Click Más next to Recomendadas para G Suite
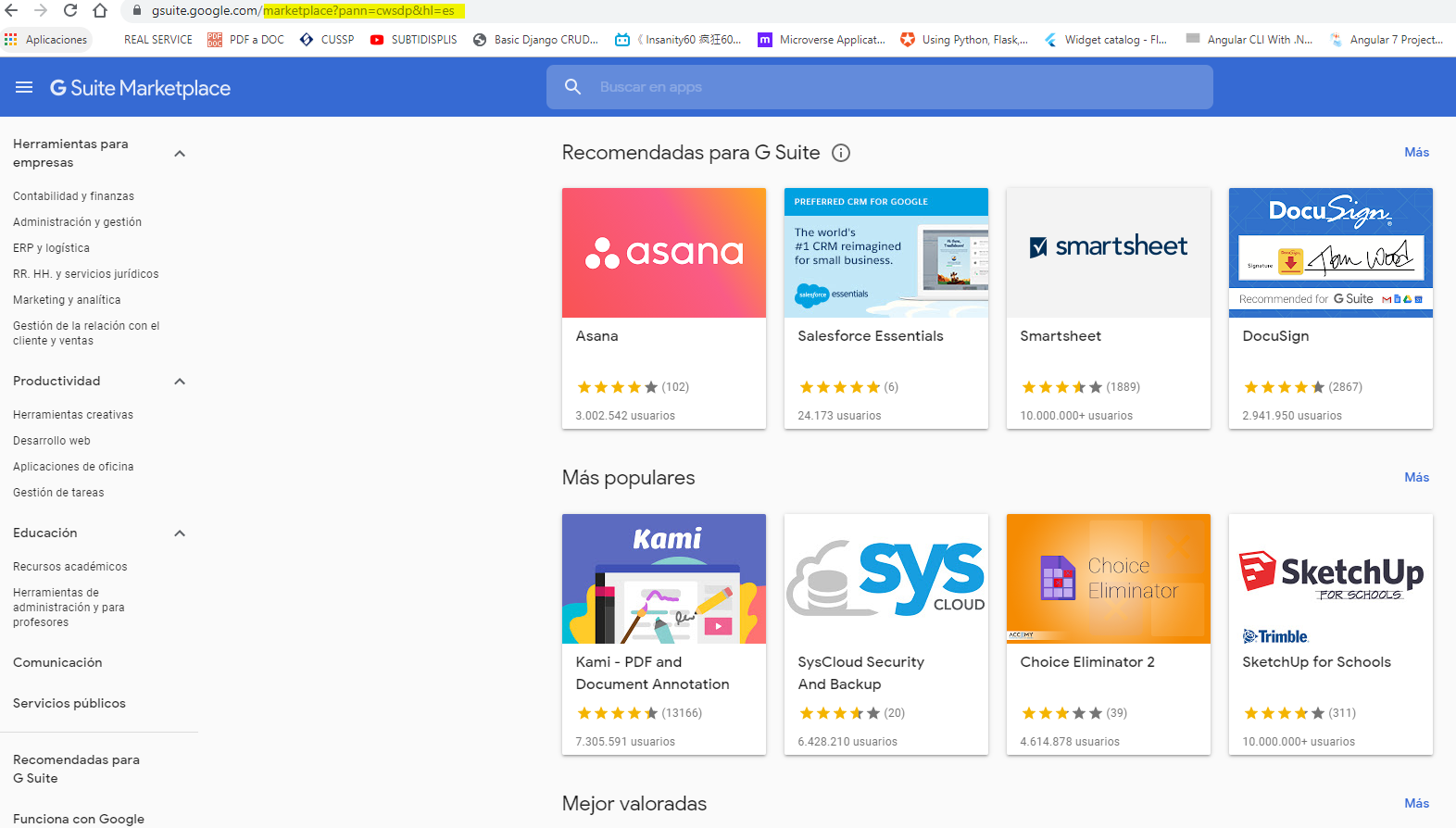Image resolution: width=1456 pixels, height=828 pixels. click(1416, 153)
